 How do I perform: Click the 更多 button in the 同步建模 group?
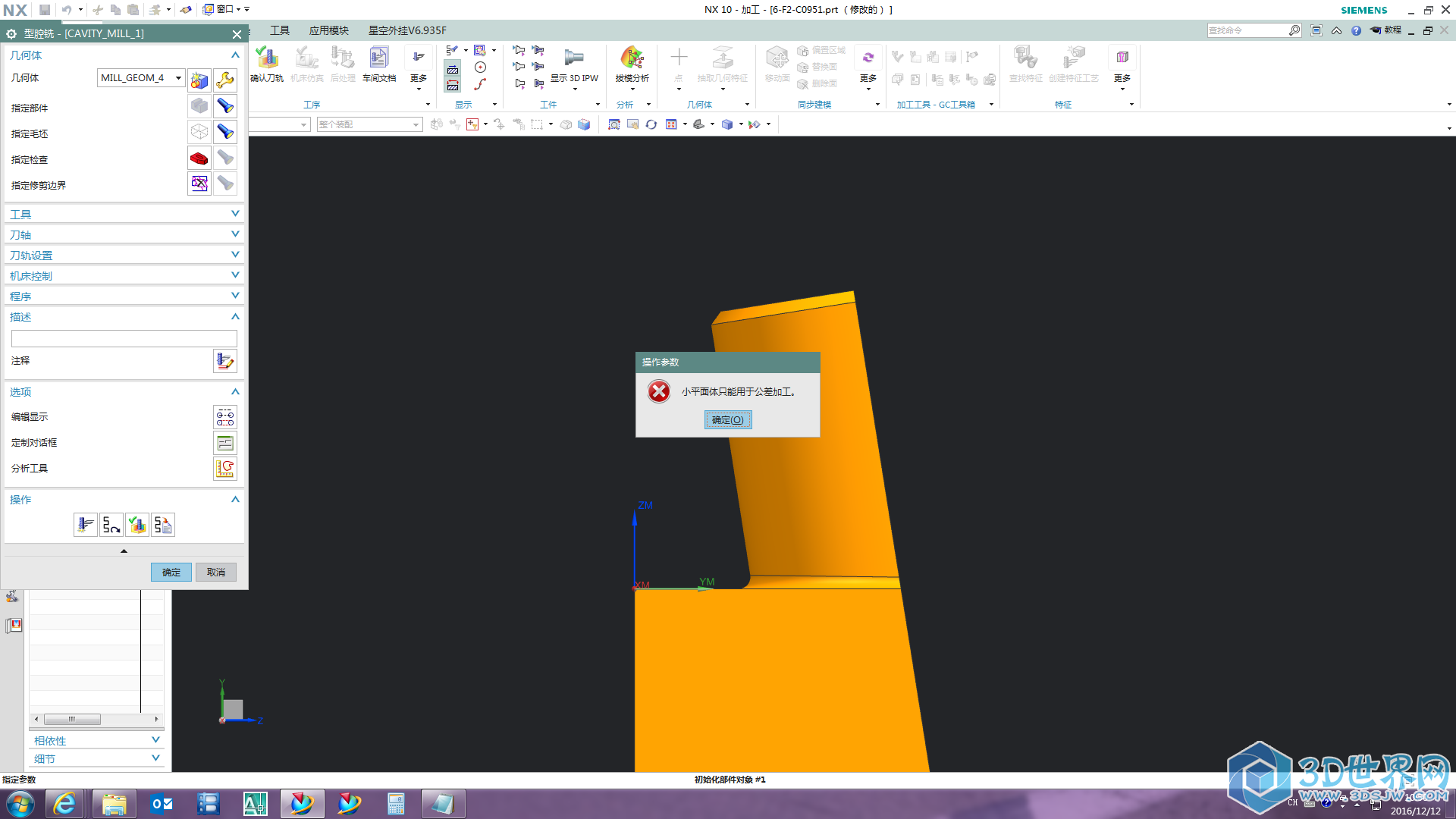(x=868, y=67)
